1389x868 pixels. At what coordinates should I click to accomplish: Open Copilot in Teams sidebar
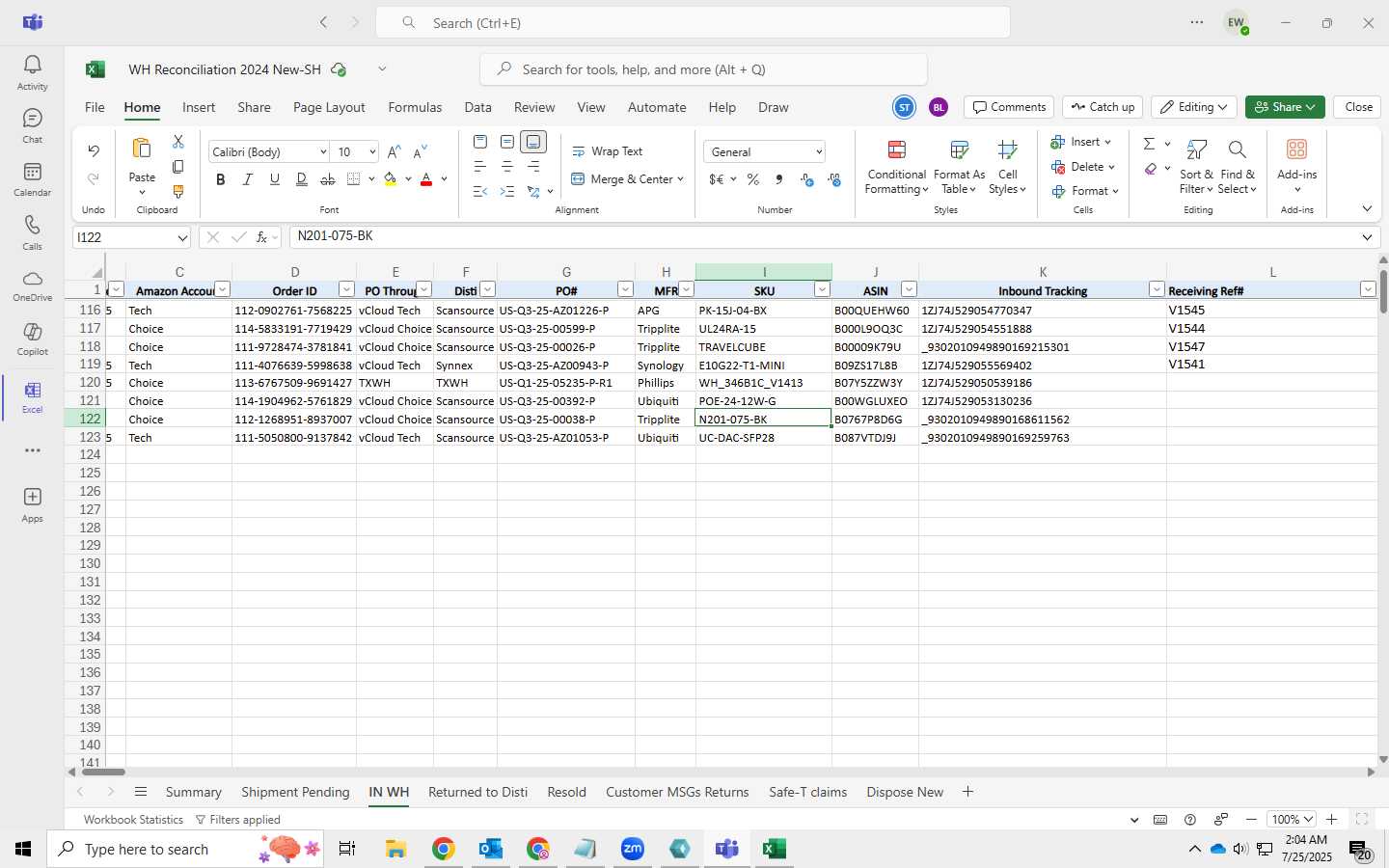tap(32, 339)
